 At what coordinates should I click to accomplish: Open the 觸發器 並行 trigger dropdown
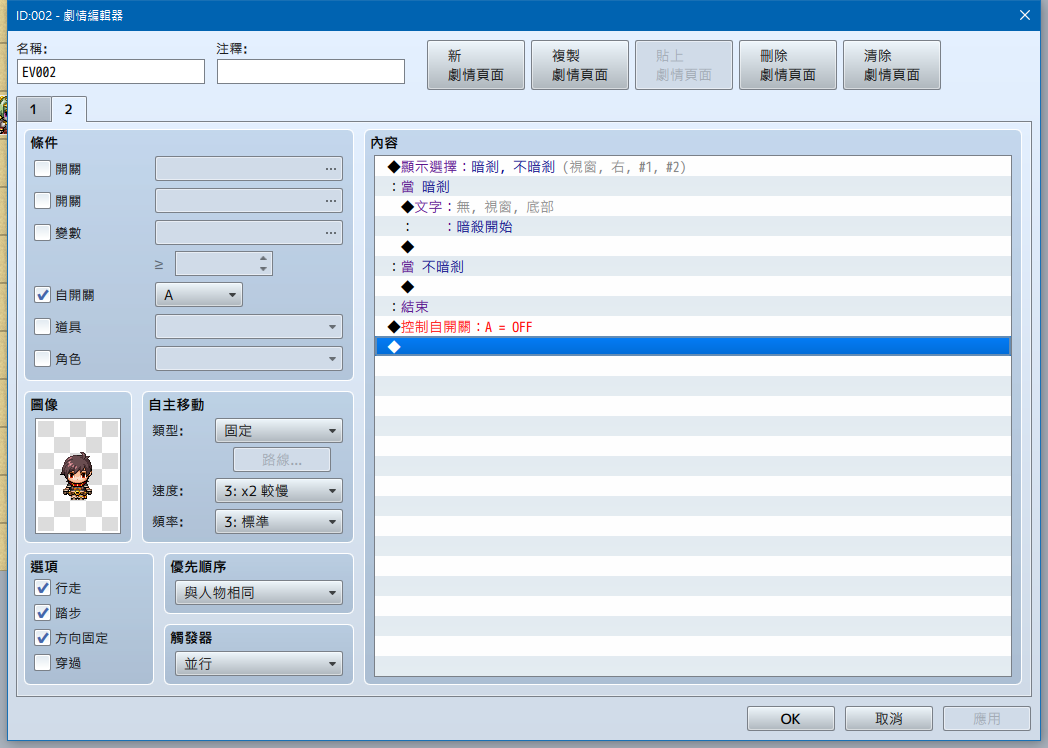[x=259, y=664]
